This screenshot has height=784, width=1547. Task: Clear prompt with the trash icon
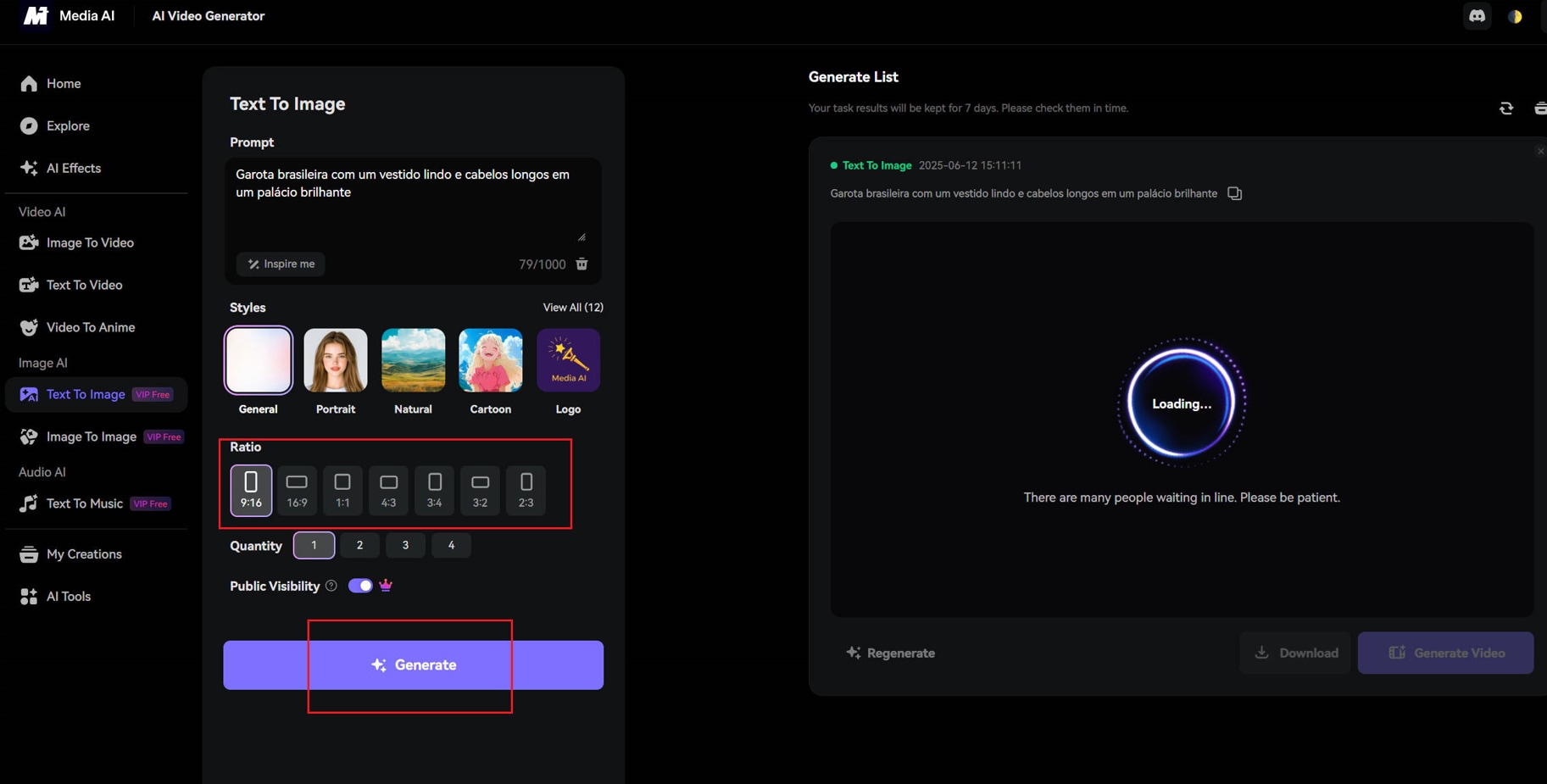pyautogui.click(x=582, y=264)
